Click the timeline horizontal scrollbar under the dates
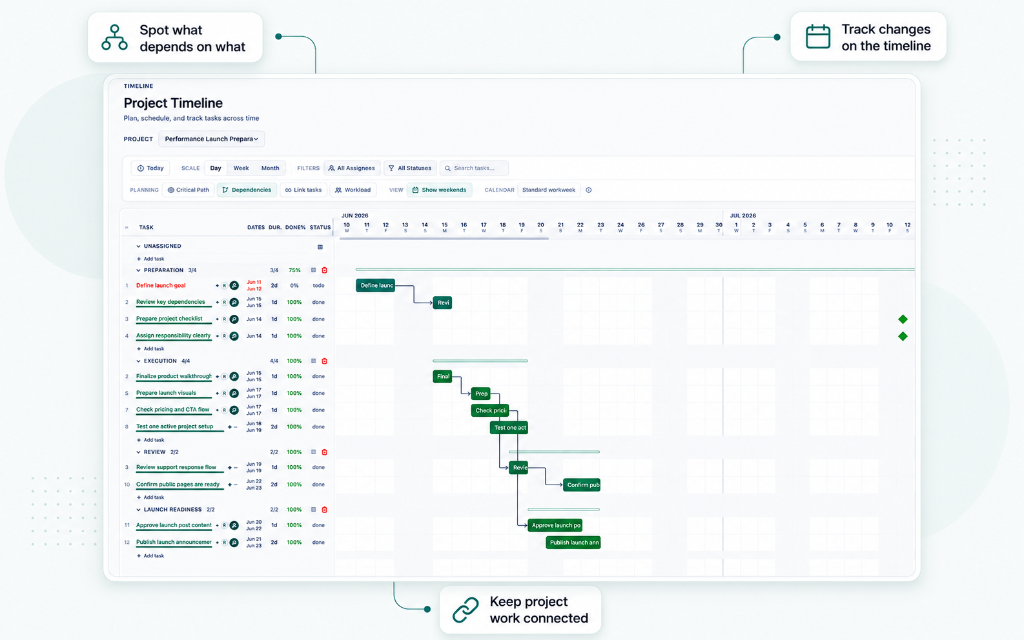This screenshot has height=640, width=1024. [444, 238]
